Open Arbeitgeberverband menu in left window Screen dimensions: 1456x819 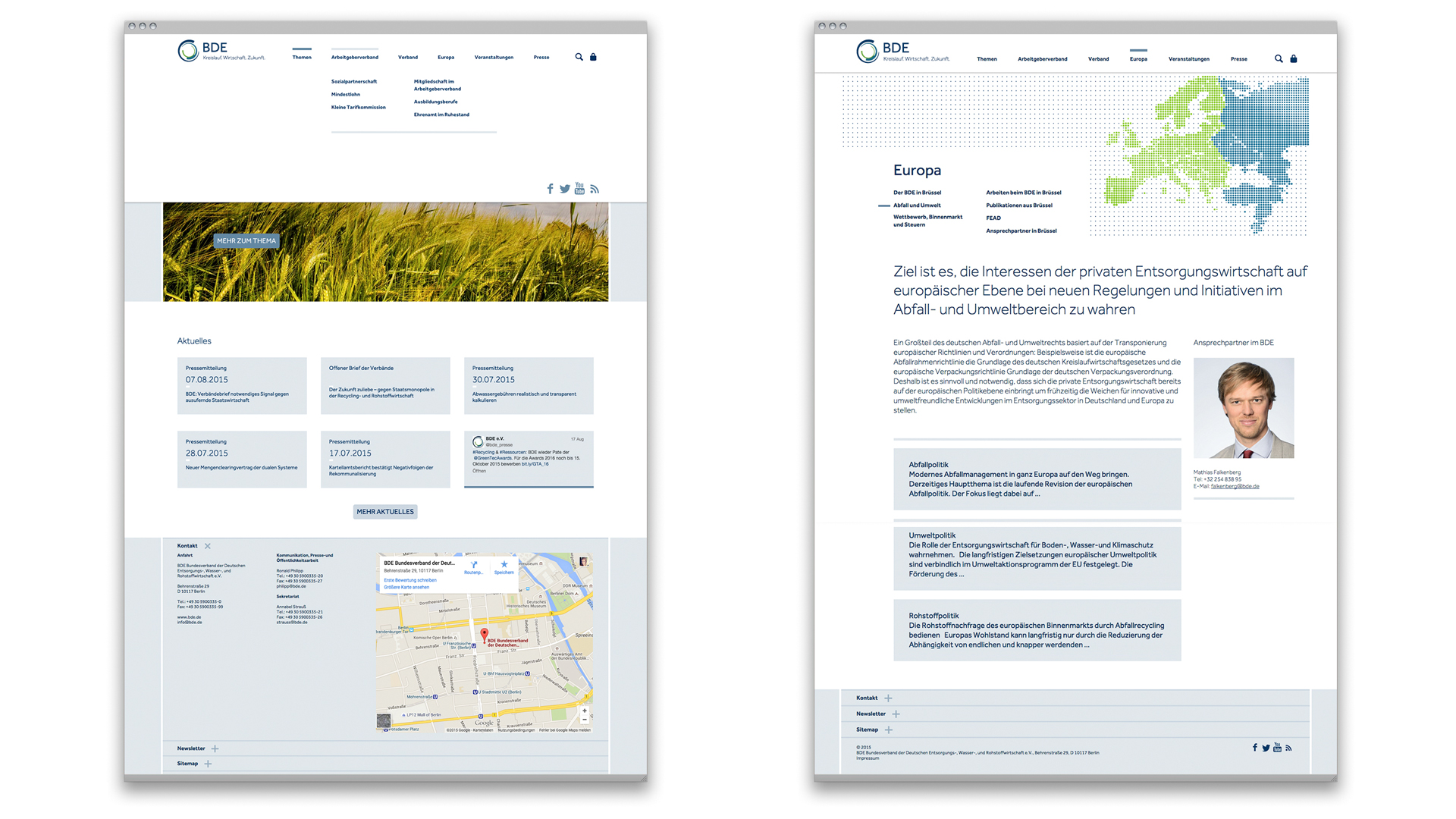click(x=355, y=57)
